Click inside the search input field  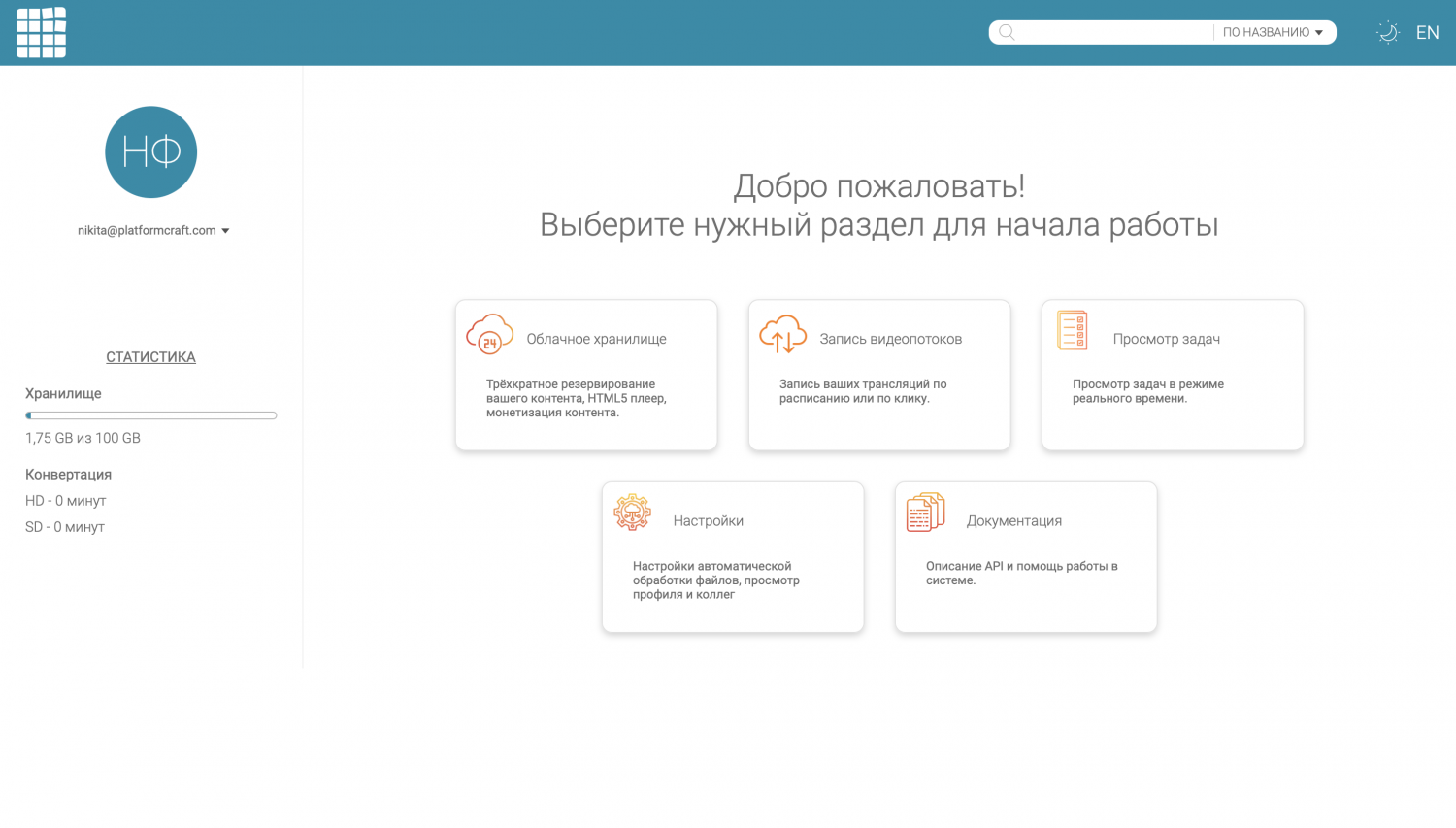tap(1111, 32)
